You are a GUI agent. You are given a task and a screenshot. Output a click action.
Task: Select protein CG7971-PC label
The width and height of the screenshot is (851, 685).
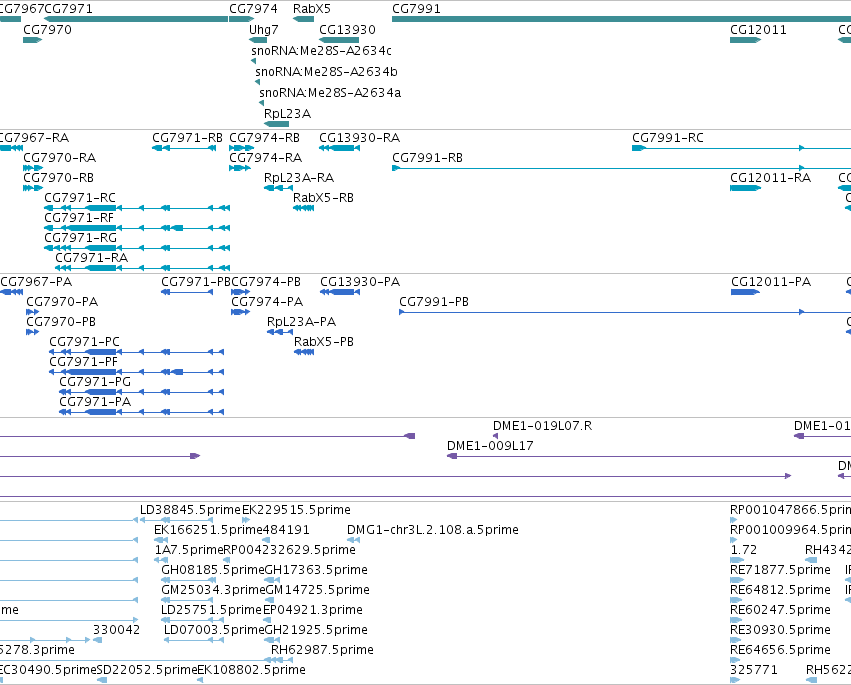point(84,342)
